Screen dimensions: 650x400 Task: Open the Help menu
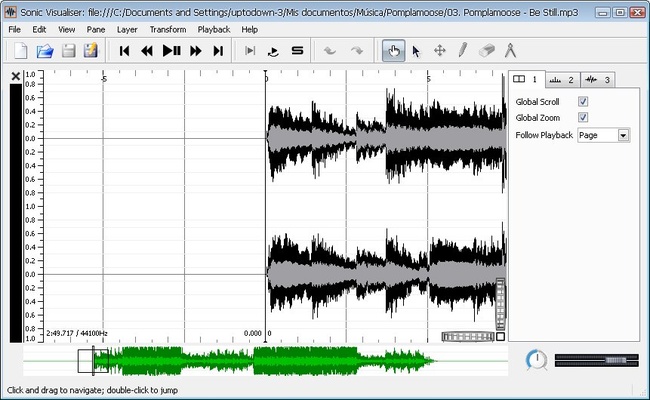point(250,29)
